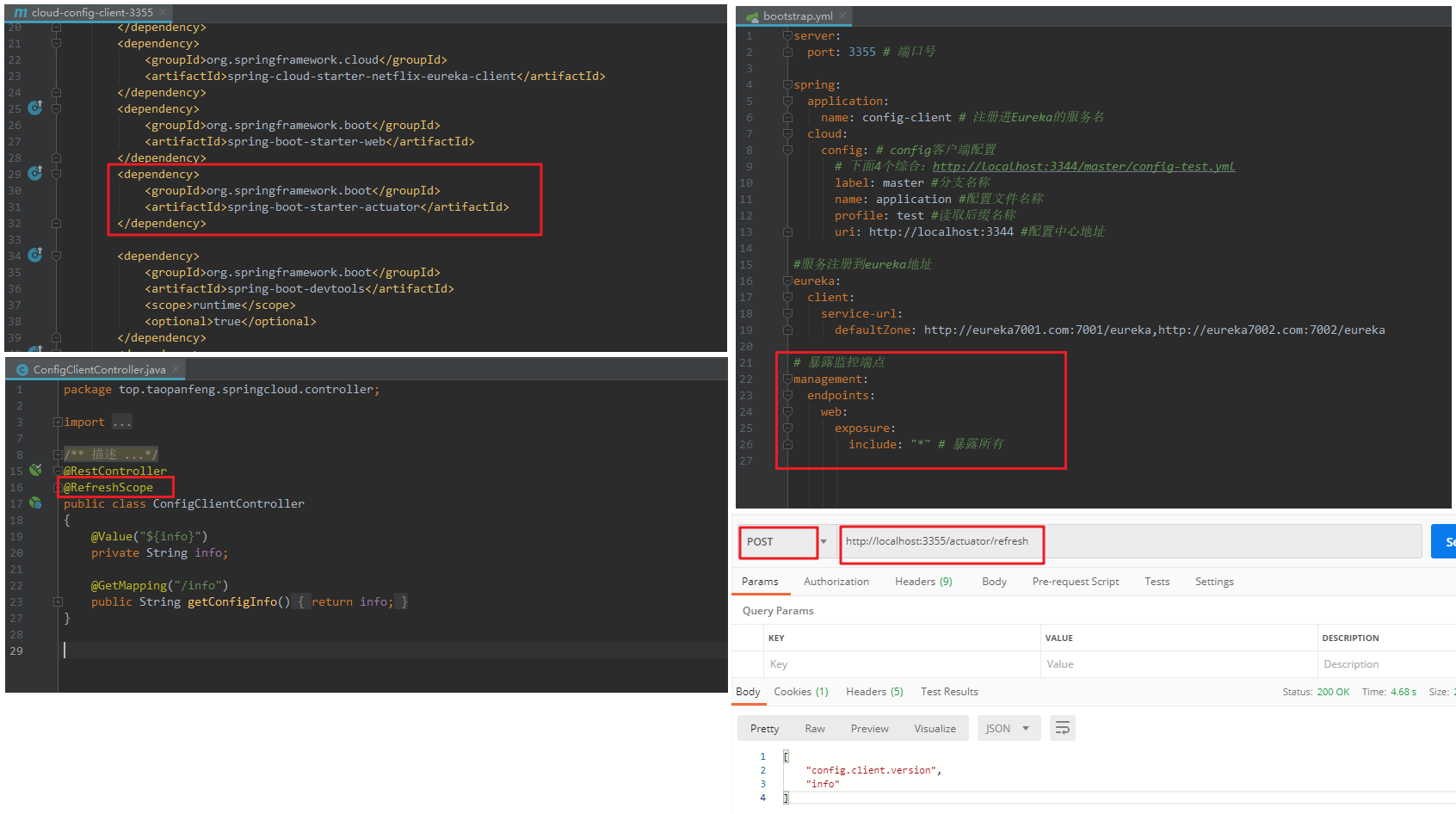Close the ConfigClientController.java tab

pyautogui.click(x=175, y=369)
